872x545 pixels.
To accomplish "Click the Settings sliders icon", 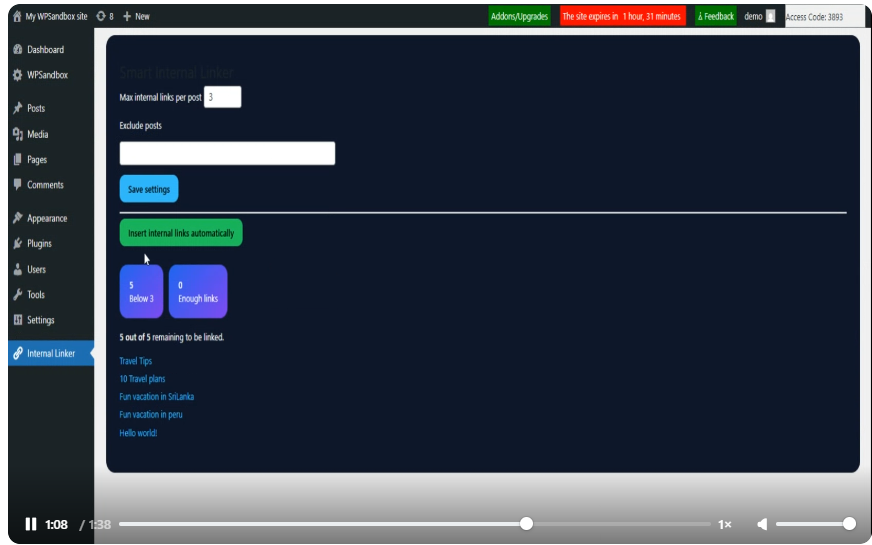I will tap(18, 320).
